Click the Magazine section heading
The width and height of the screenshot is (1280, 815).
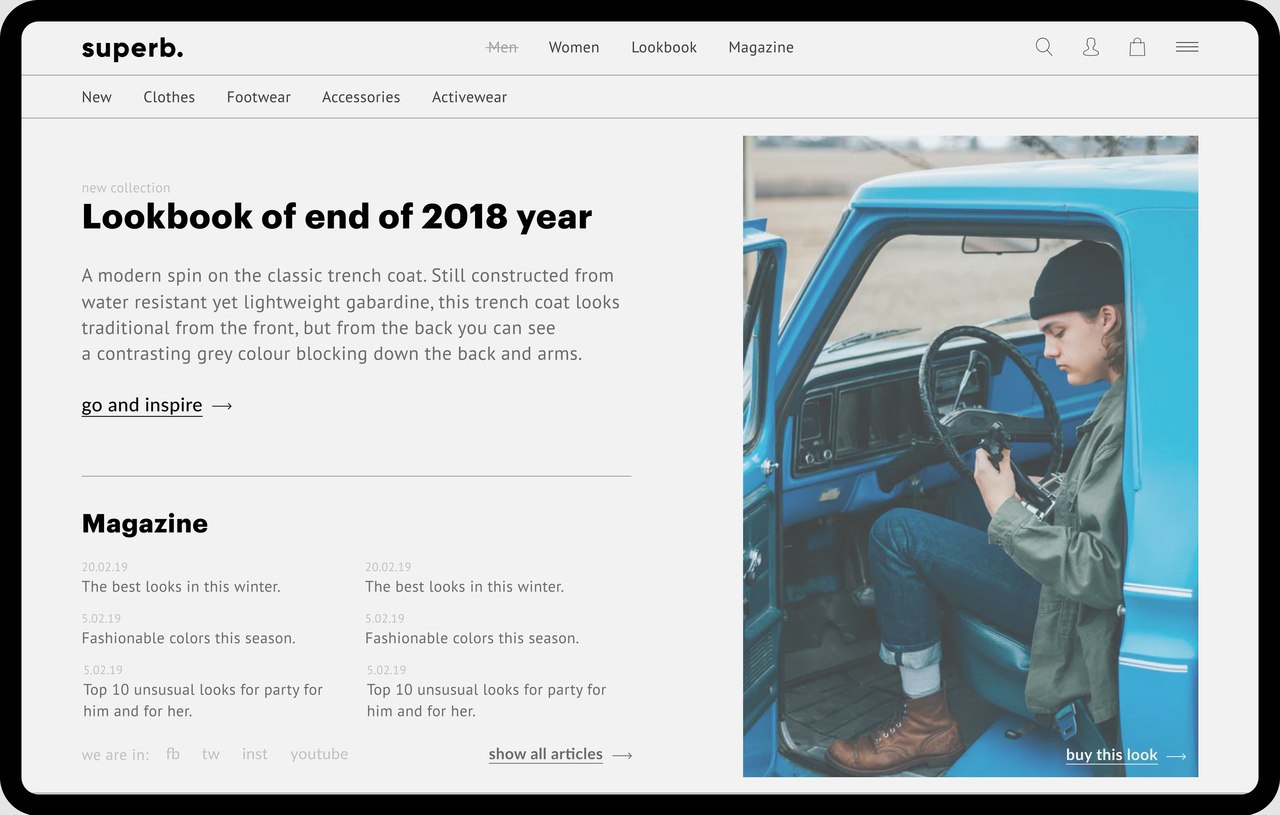pos(145,523)
